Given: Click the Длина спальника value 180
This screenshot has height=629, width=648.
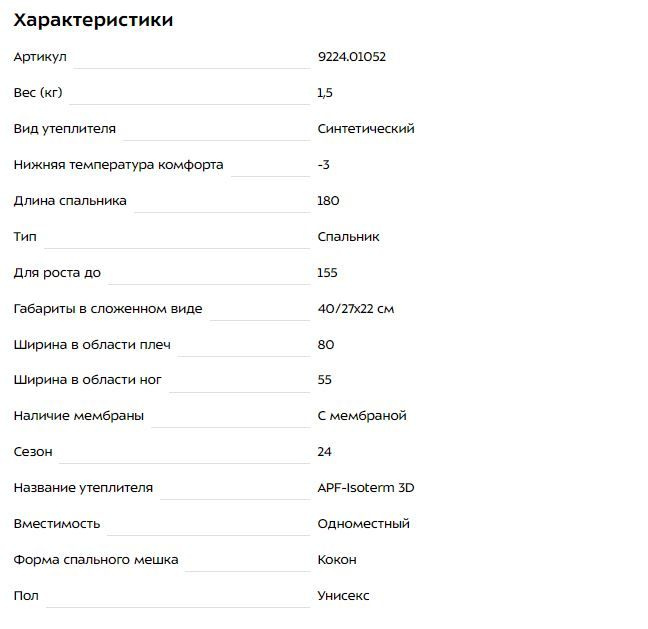Looking at the screenshot, I should coord(328,201).
